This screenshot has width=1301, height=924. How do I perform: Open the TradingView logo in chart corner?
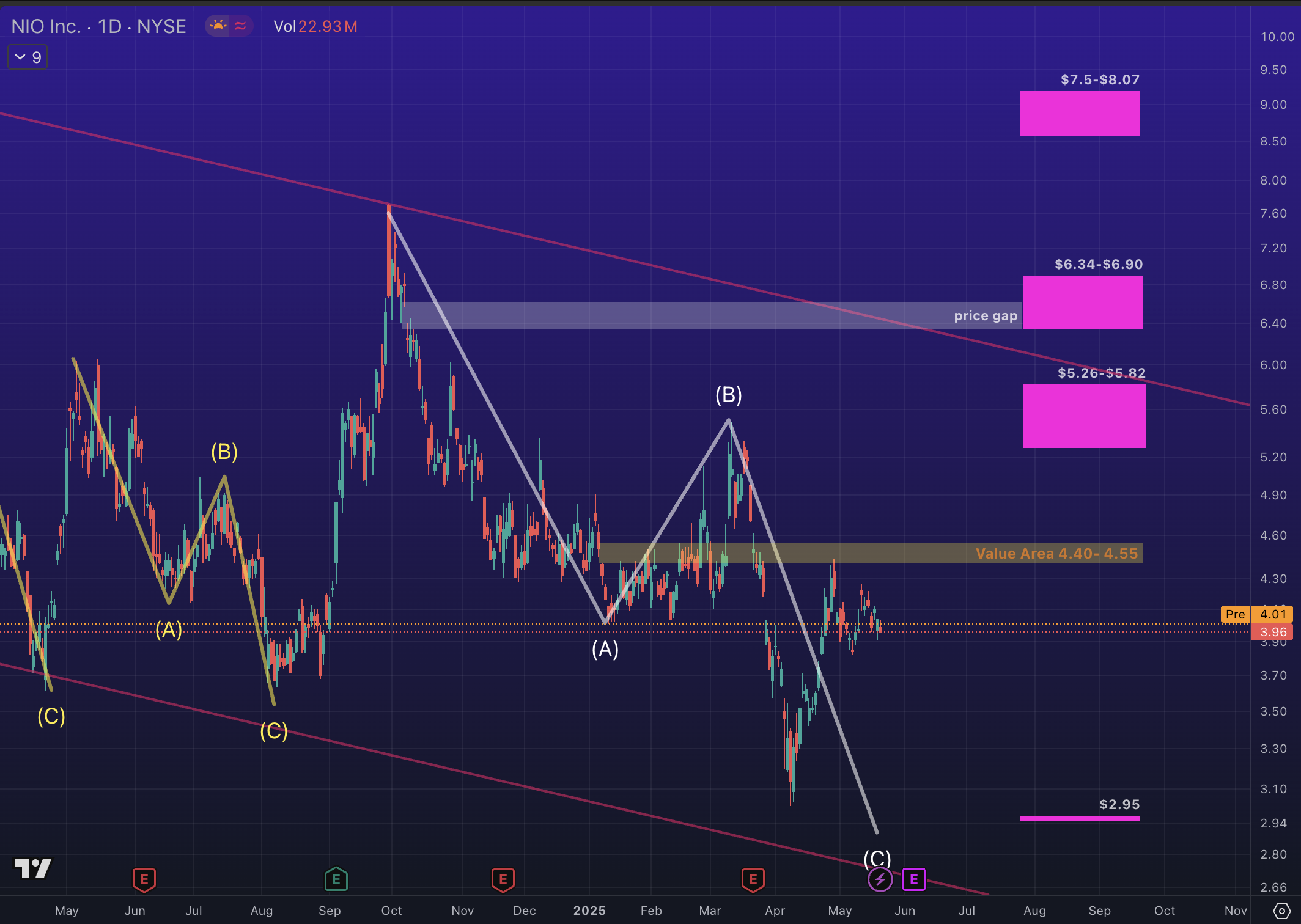point(33,868)
